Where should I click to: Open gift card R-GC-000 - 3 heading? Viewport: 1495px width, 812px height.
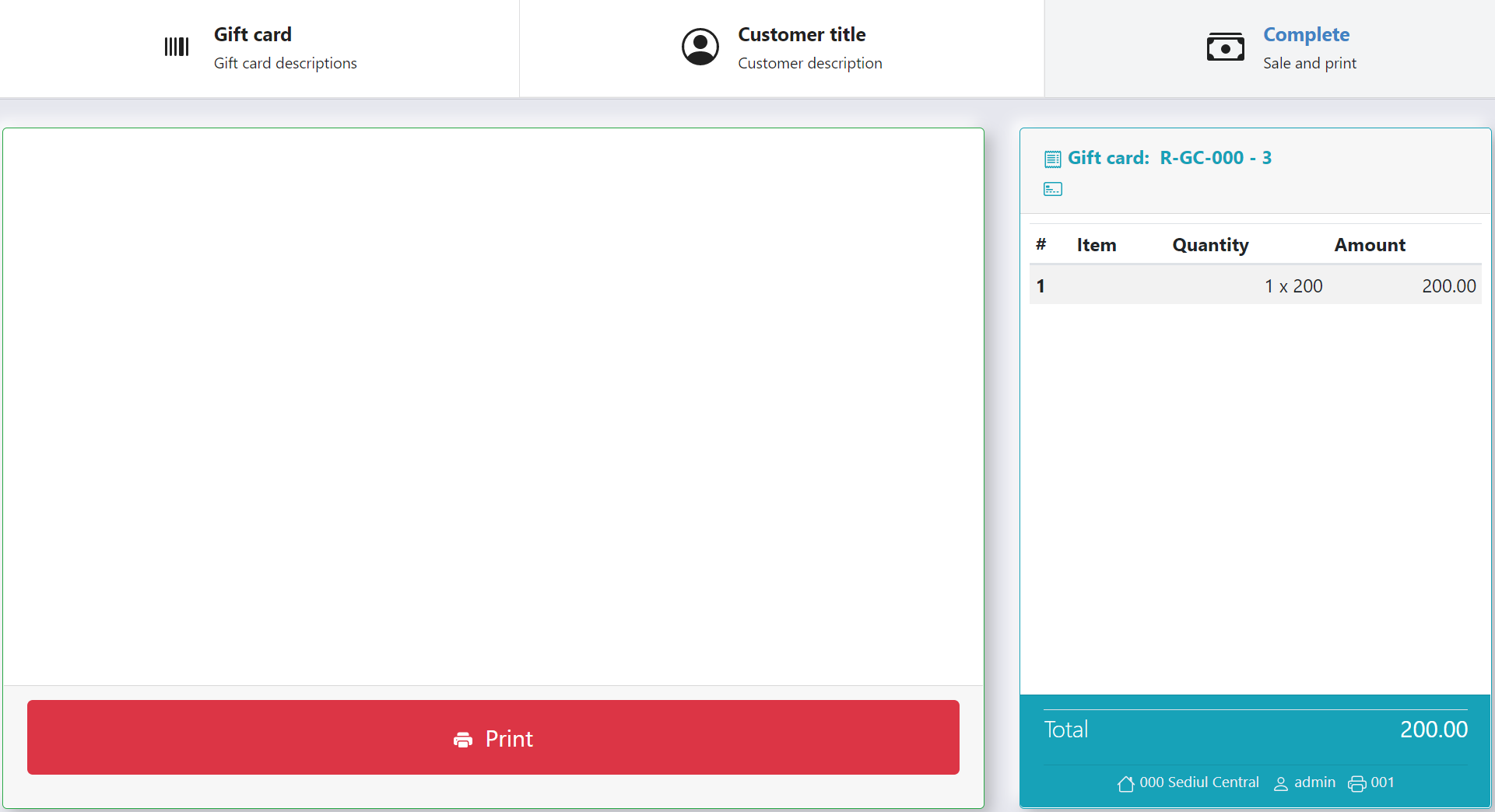point(1169,158)
